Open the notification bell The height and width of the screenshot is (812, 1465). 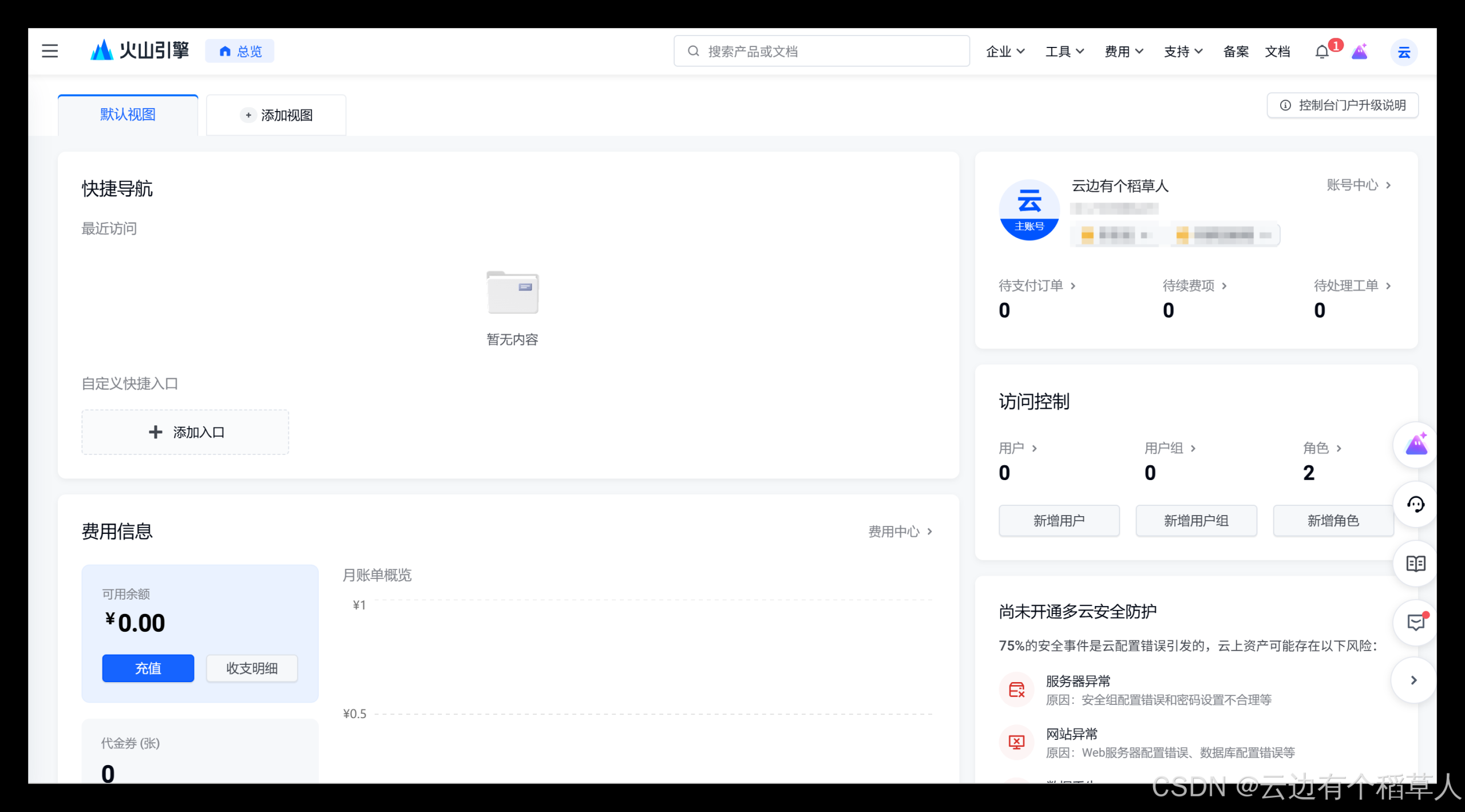[1322, 51]
